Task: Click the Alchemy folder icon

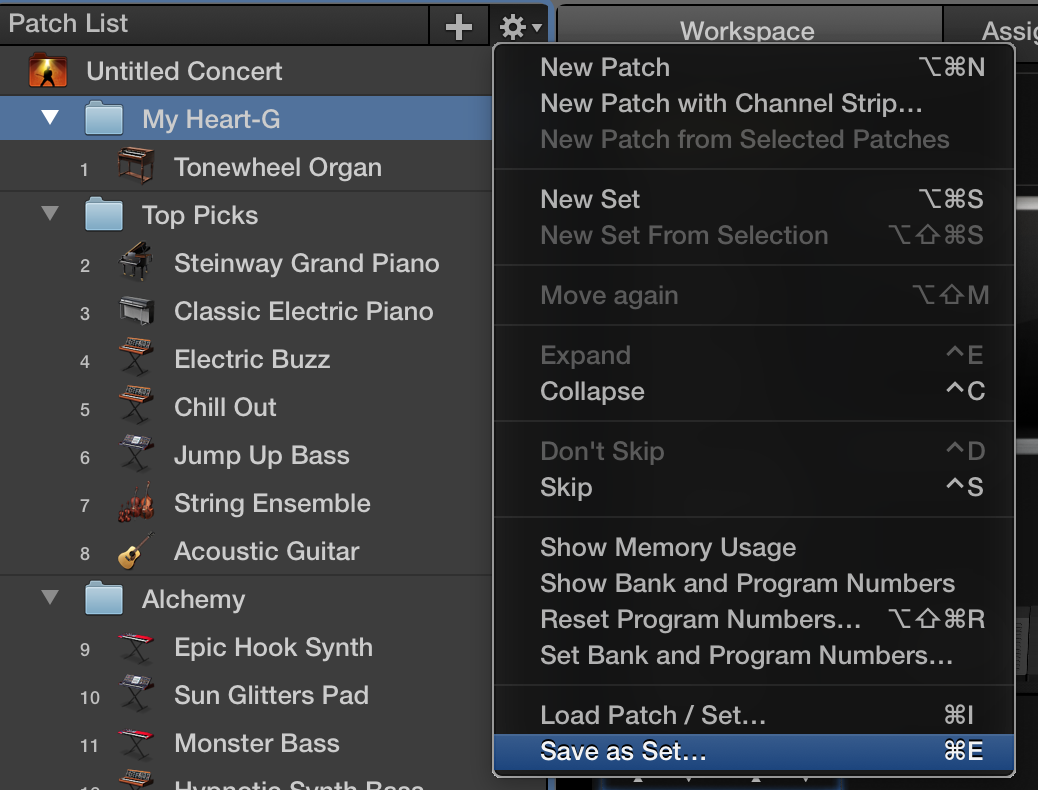Action: tap(104, 598)
